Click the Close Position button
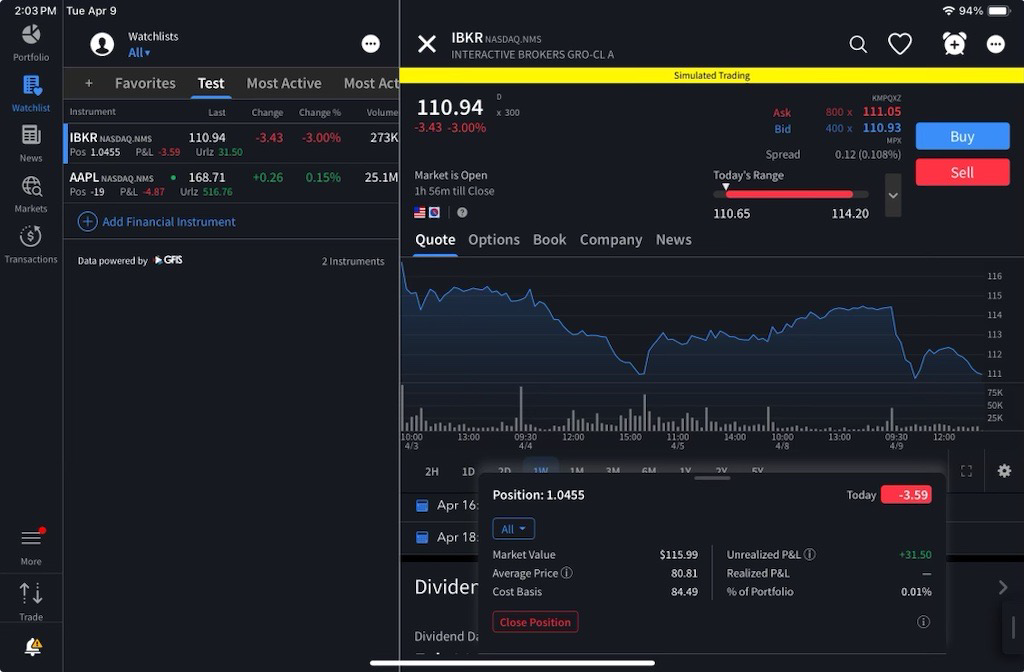 click(x=535, y=622)
